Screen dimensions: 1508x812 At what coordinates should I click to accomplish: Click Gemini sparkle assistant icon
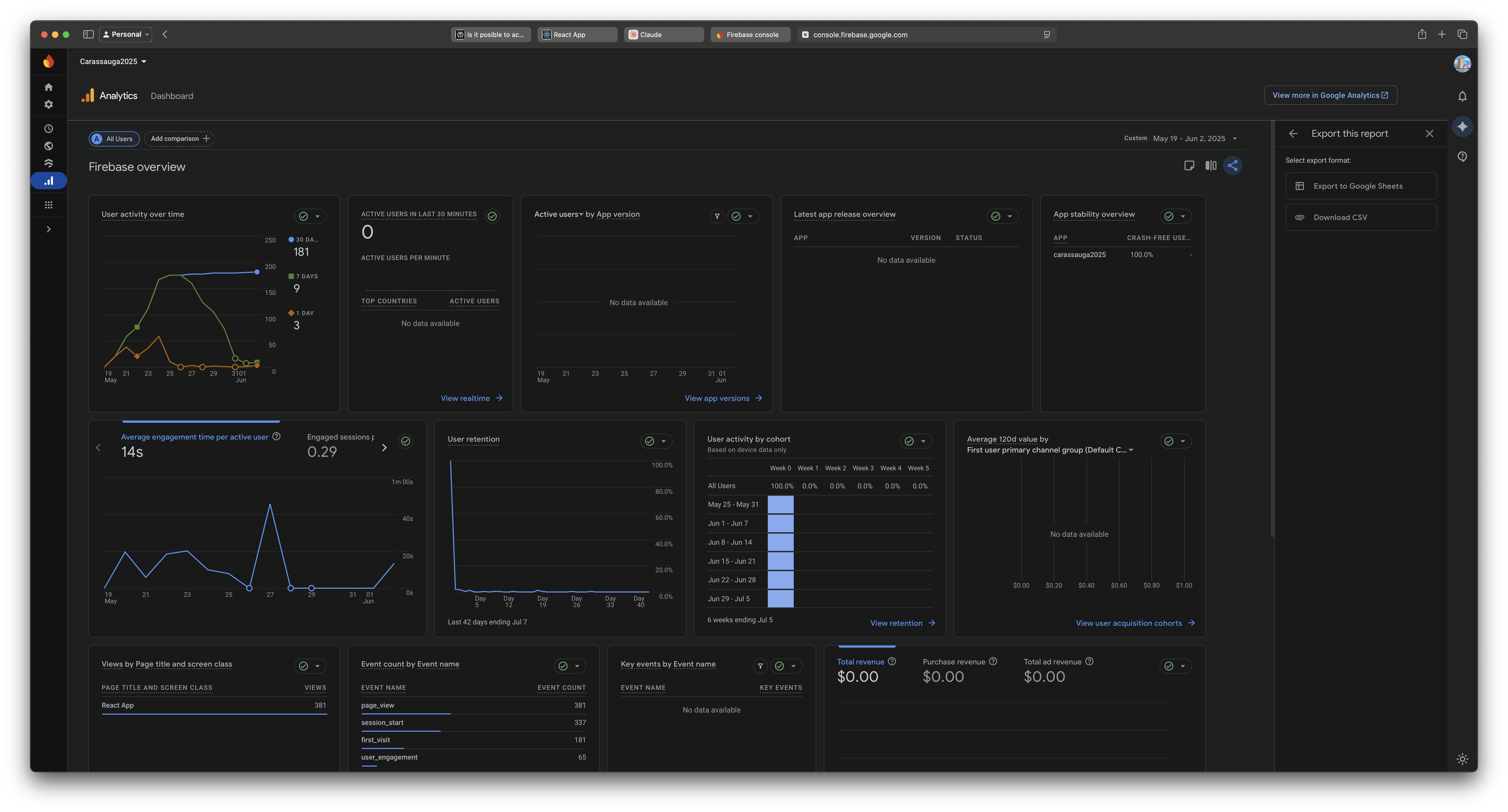(x=1462, y=126)
